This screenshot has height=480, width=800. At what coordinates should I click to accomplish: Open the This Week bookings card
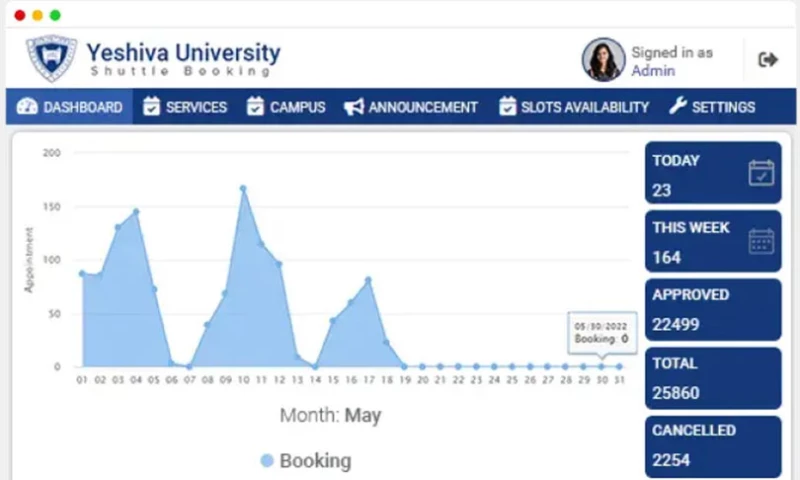point(713,241)
